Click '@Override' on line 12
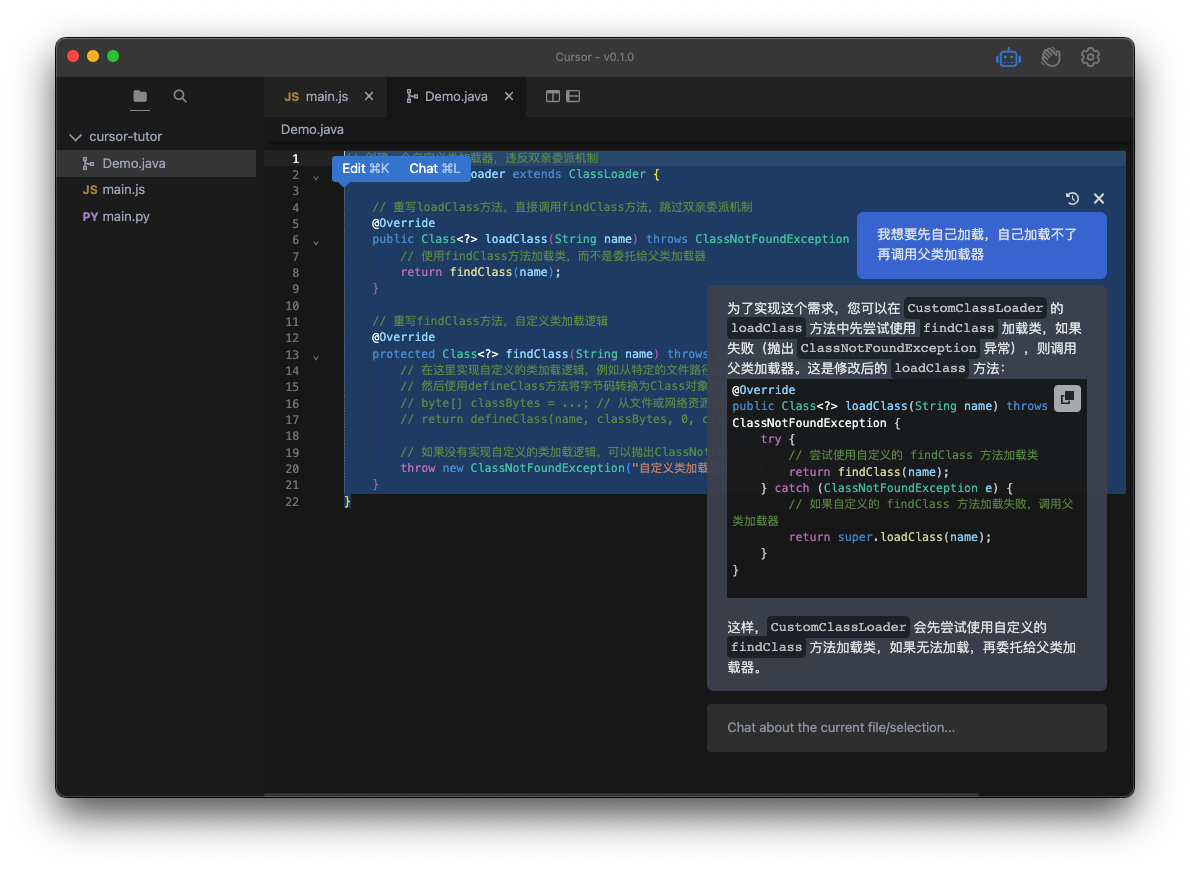The width and height of the screenshot is (1190, 871). 403,337
